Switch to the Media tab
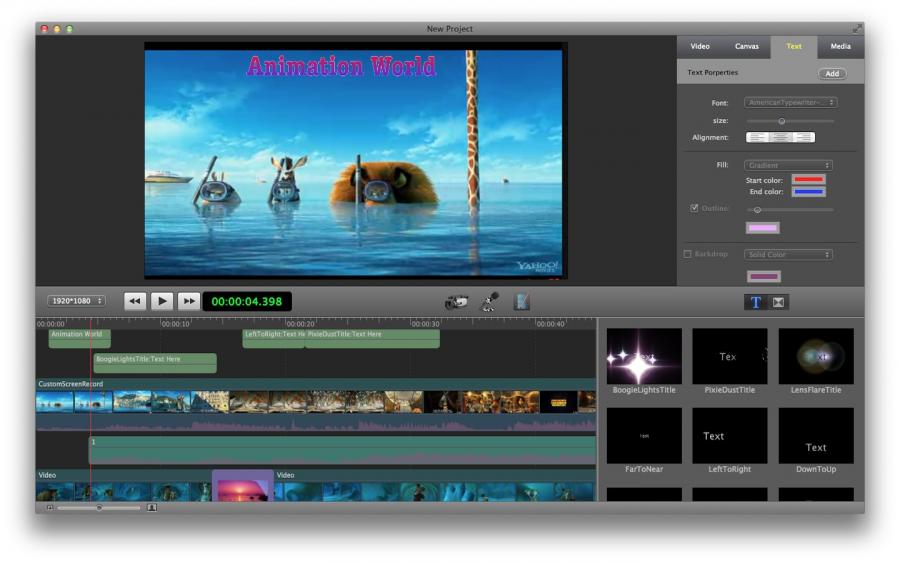The image size is (900, 563). (840, 46)
